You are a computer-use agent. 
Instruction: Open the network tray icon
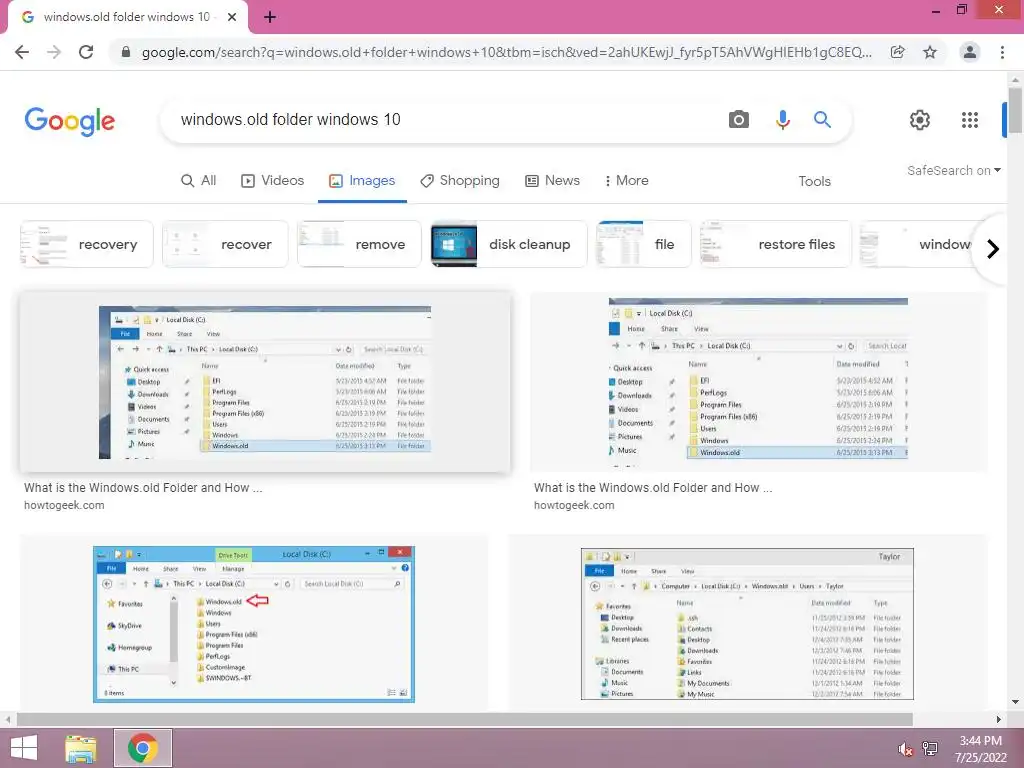930,749
